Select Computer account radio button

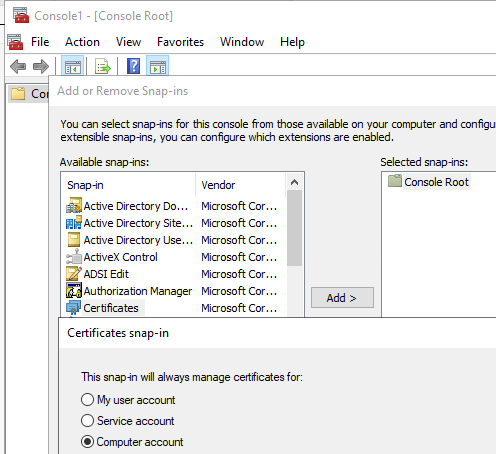point(87,442)
